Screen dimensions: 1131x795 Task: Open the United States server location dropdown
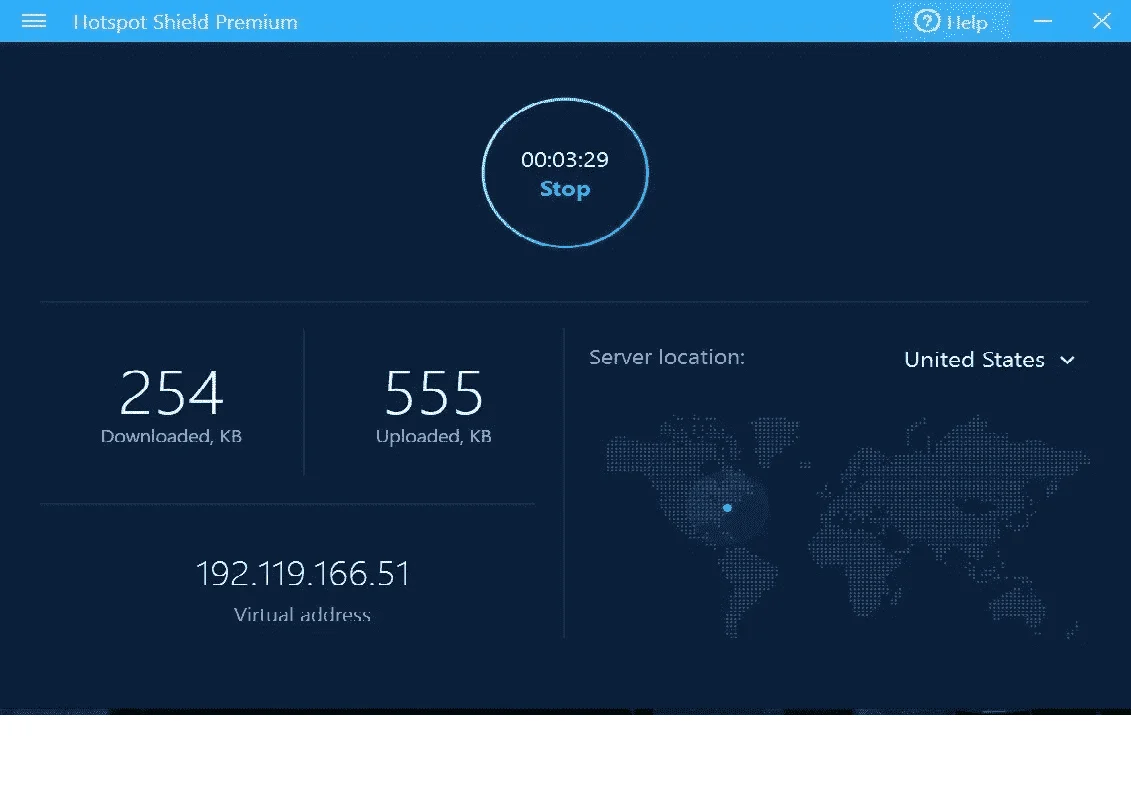(989, 359)
